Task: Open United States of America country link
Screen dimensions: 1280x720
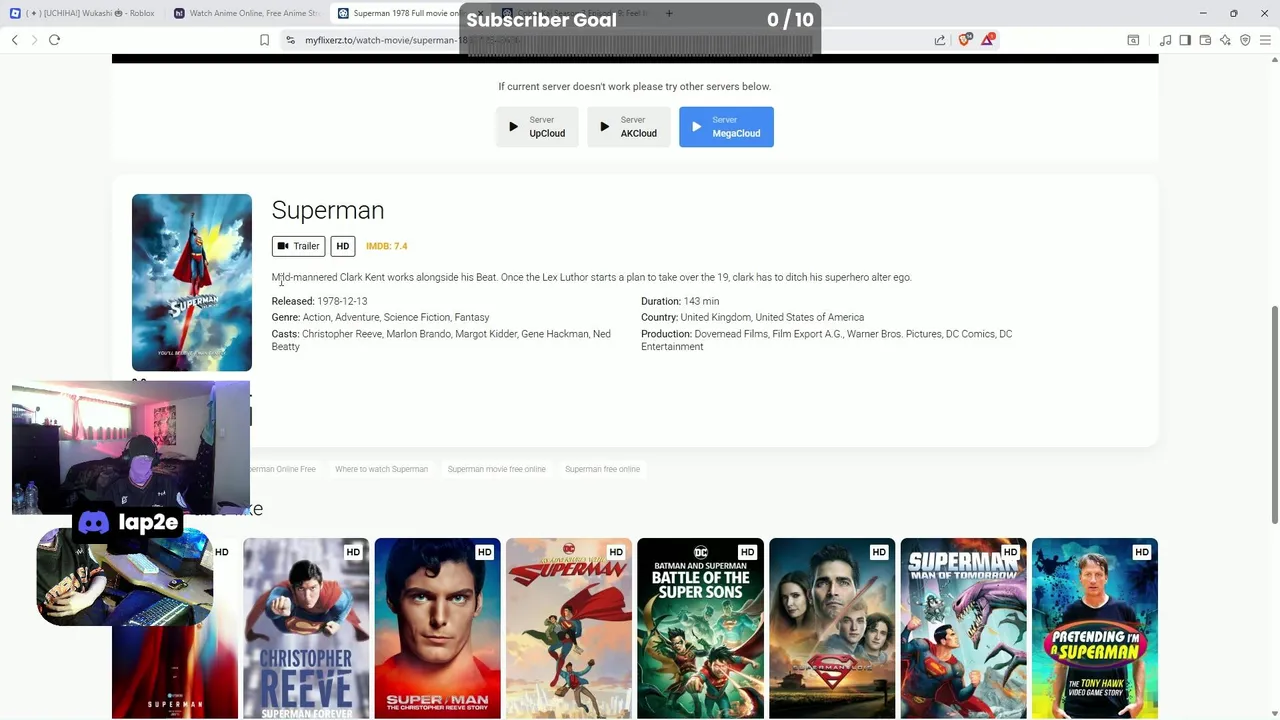Action: point(809,318)
